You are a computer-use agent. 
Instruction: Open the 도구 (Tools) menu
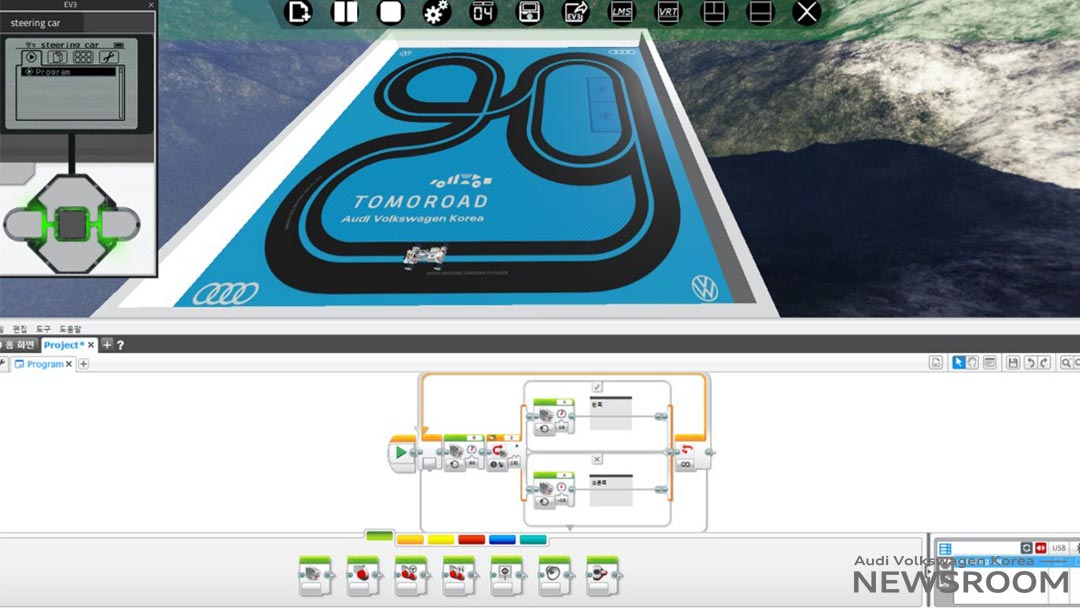(43, 329)
